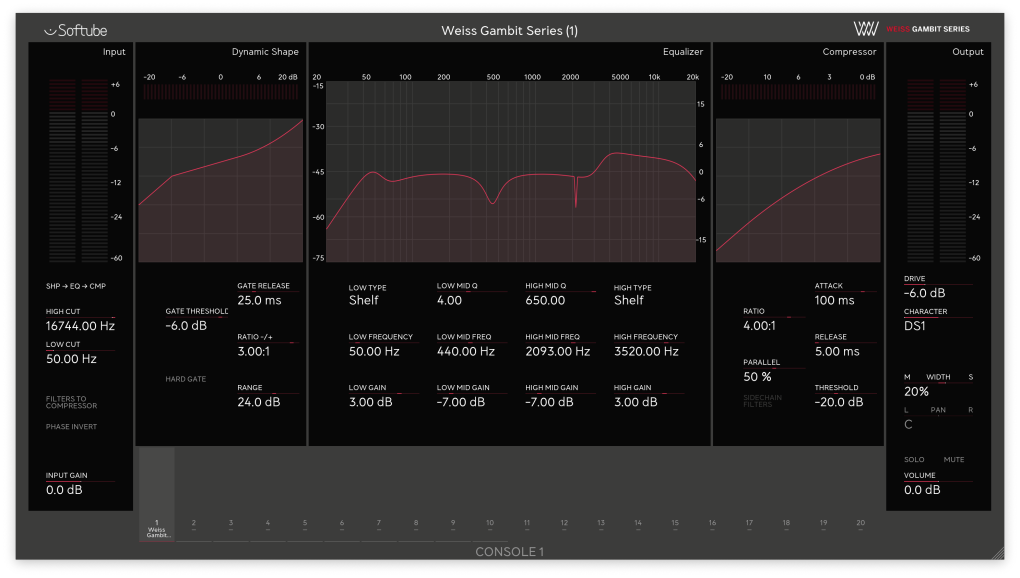The height and width of the screenshot is (578, 1020).
Task: Click the Weiss Gambit Series logo
Action: coord(911,29)
